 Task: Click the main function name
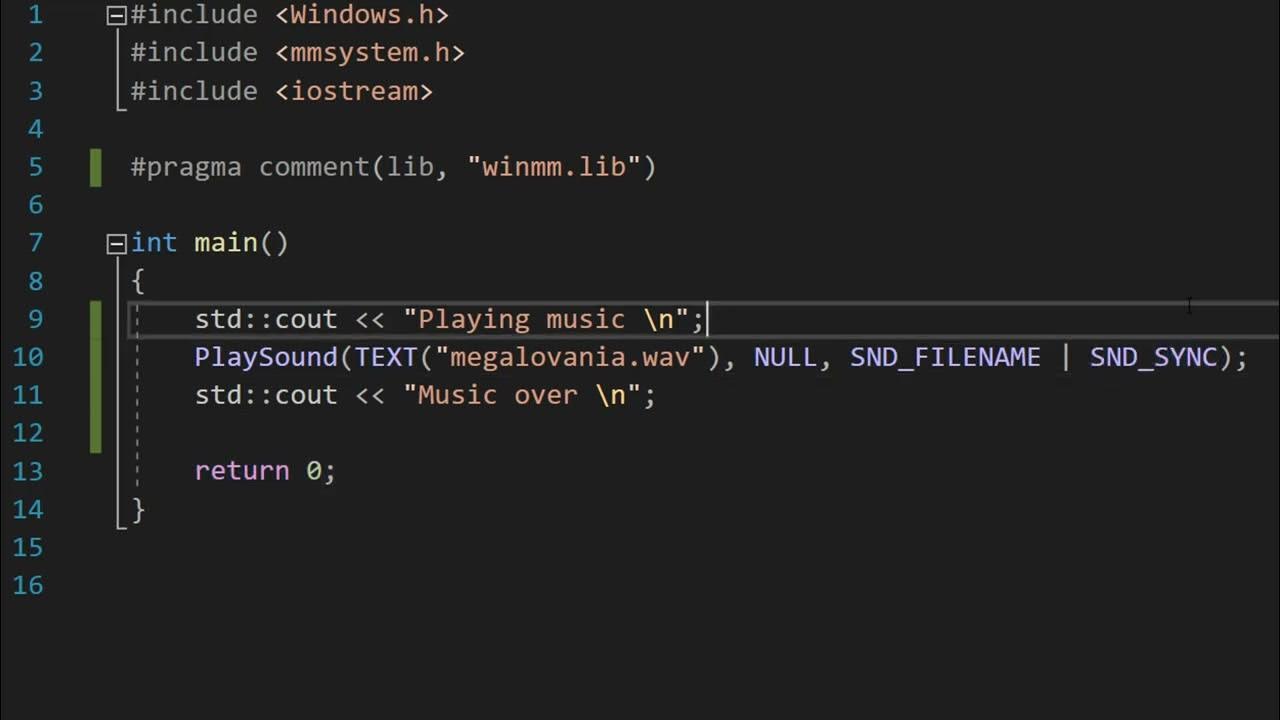(x=226, y=243)
